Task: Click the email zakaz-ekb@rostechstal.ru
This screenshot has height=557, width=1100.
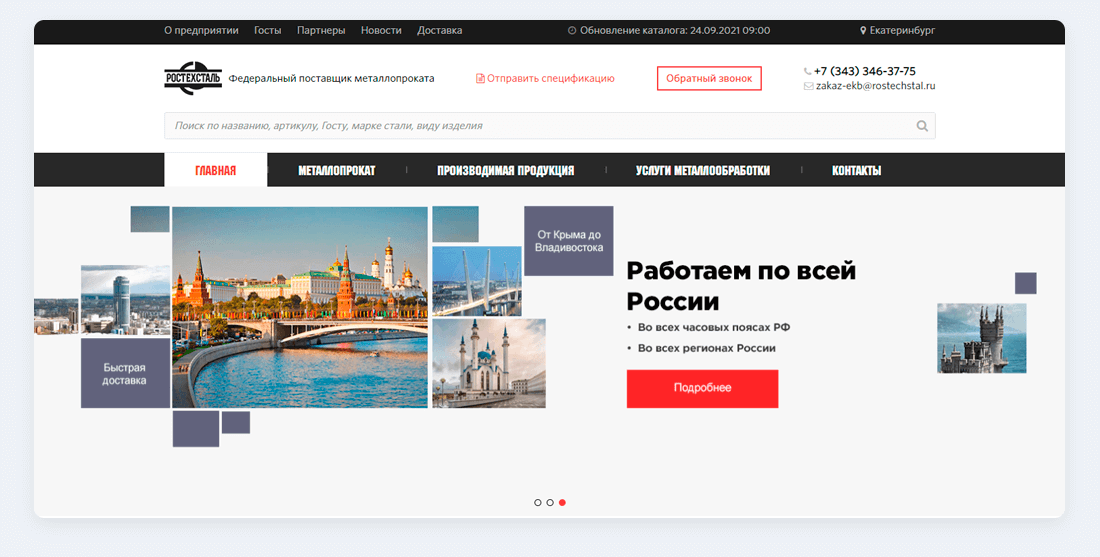Action: pos(876,86)
